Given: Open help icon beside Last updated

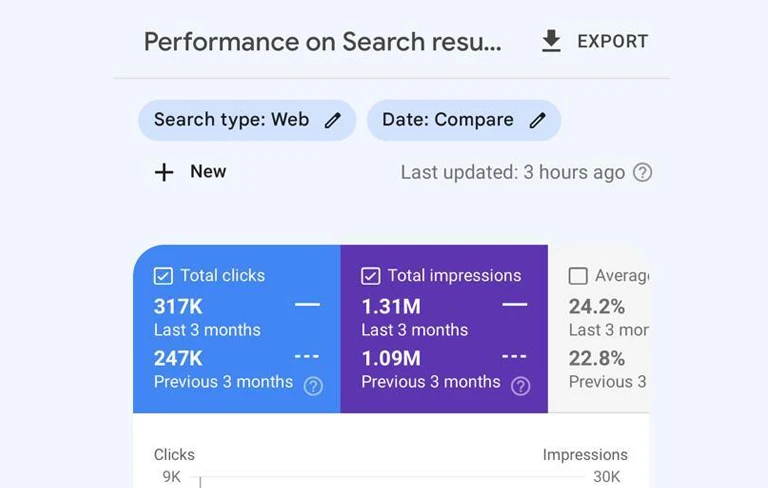Looking at the screenshot, I should coord(642,172).
